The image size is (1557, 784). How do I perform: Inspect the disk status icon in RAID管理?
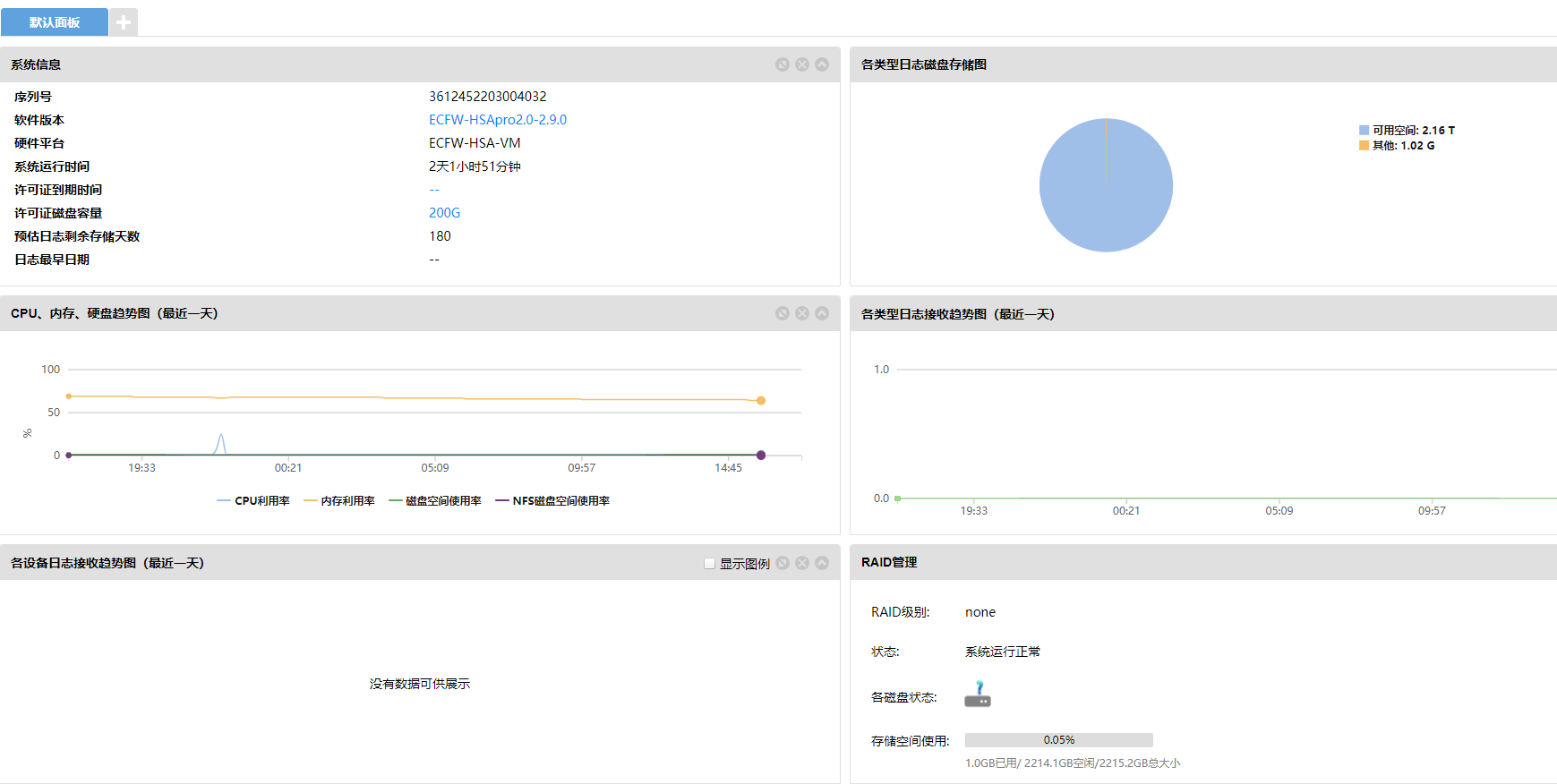978,695
